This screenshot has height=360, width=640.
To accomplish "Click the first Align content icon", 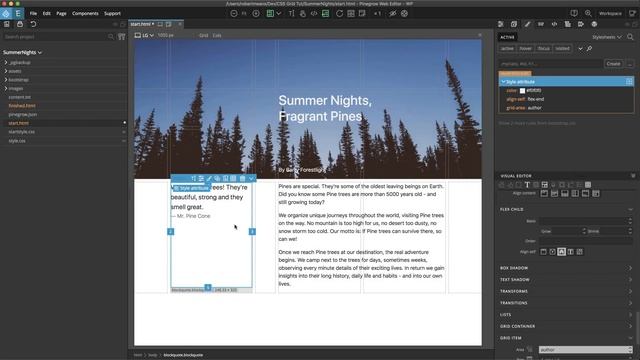I will [544, 193].
